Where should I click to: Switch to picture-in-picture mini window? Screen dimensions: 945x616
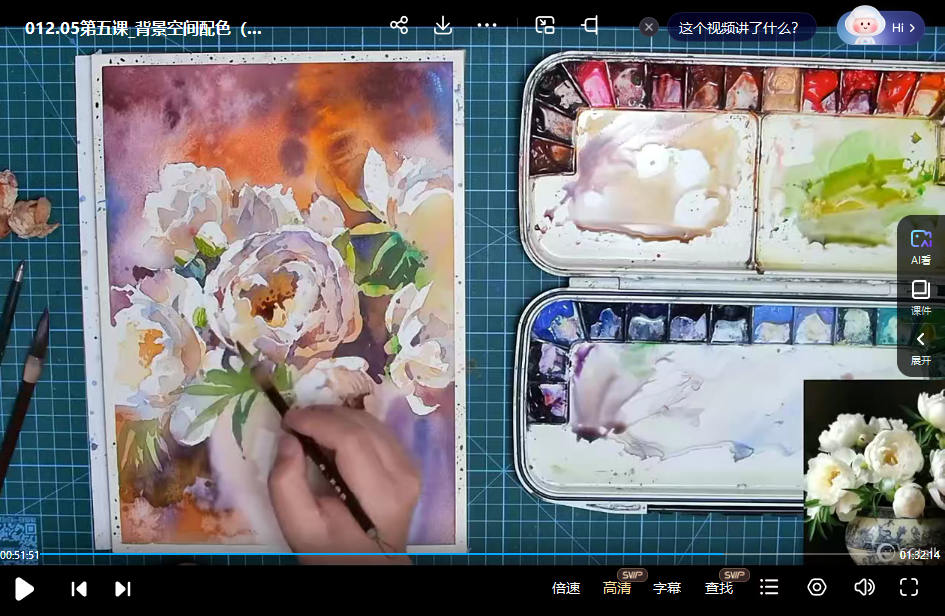click(545, 26)
